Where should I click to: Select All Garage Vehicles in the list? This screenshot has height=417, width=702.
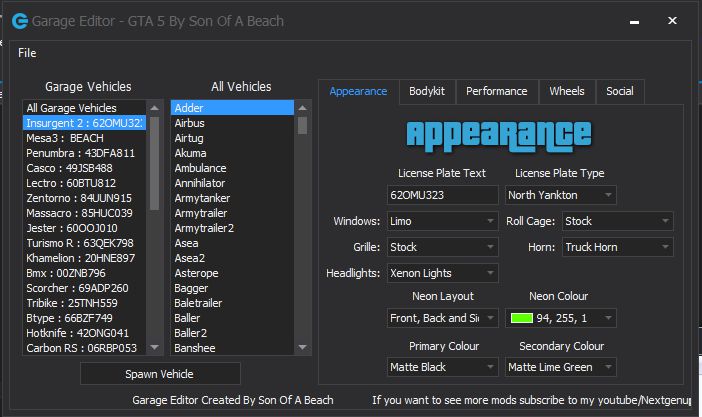click(x=84, y=108)
